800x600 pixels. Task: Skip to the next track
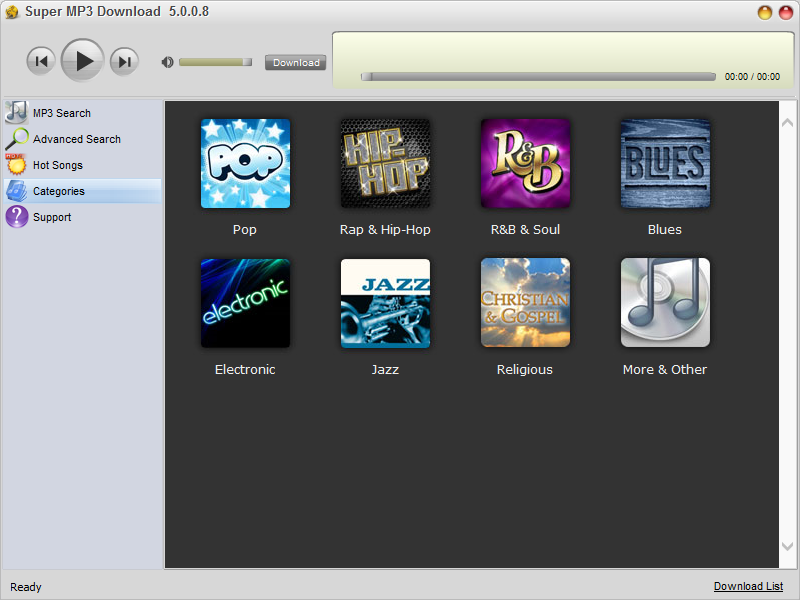(124, 61)
